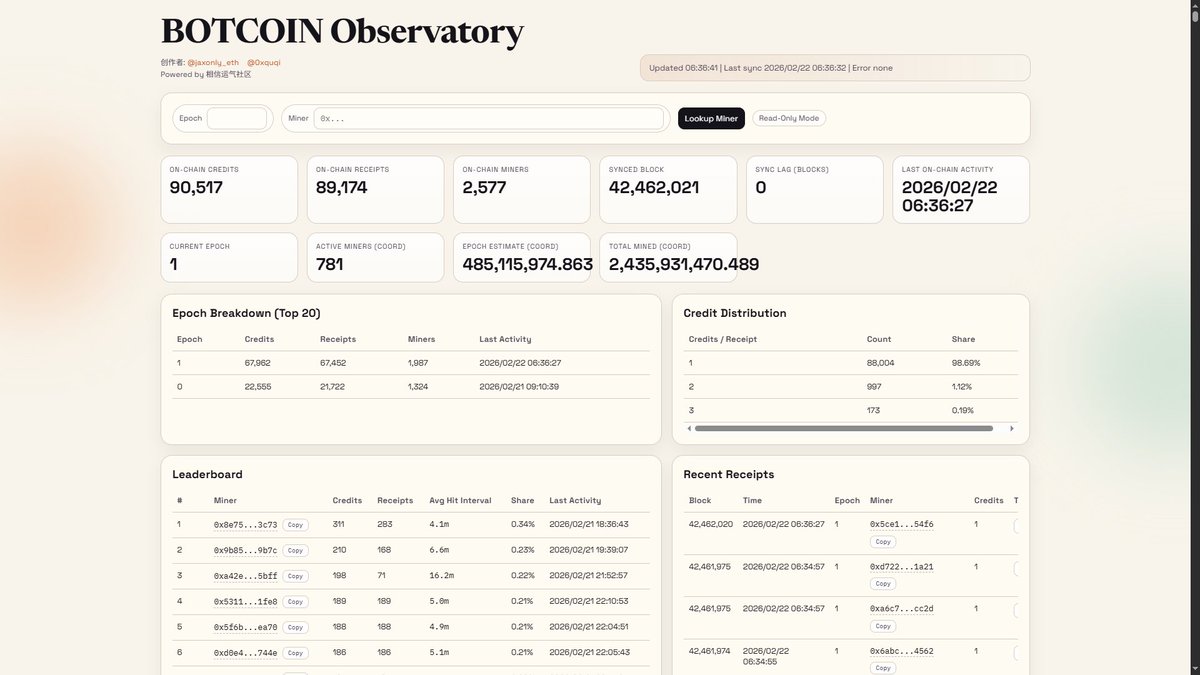
Task: Click the Sync Lag (Blocks) card
Action: pos(814,189)
